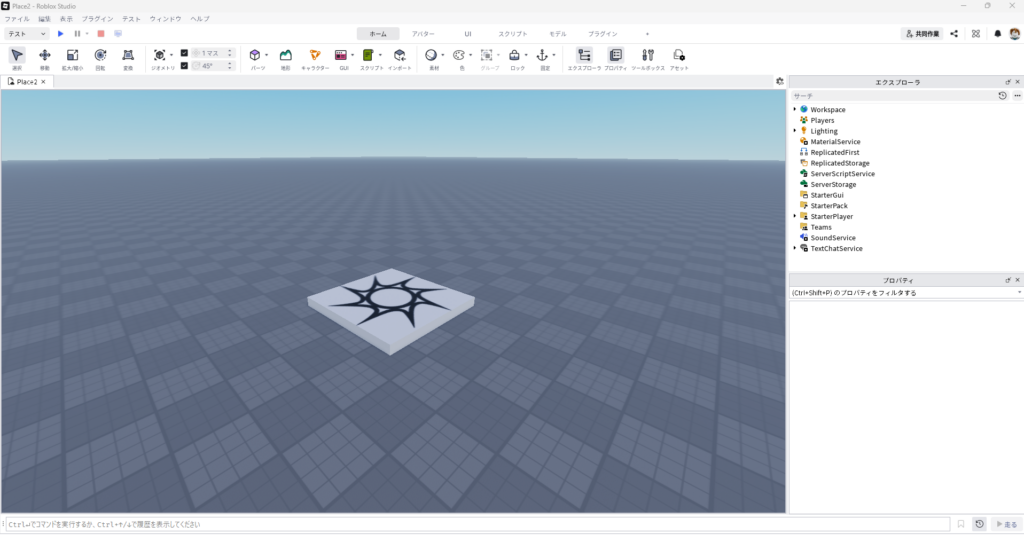Screen dimensions: 1024x550
Task: Click the 共同作業 (Collaborate) button
Action: (x=922, y=34)
